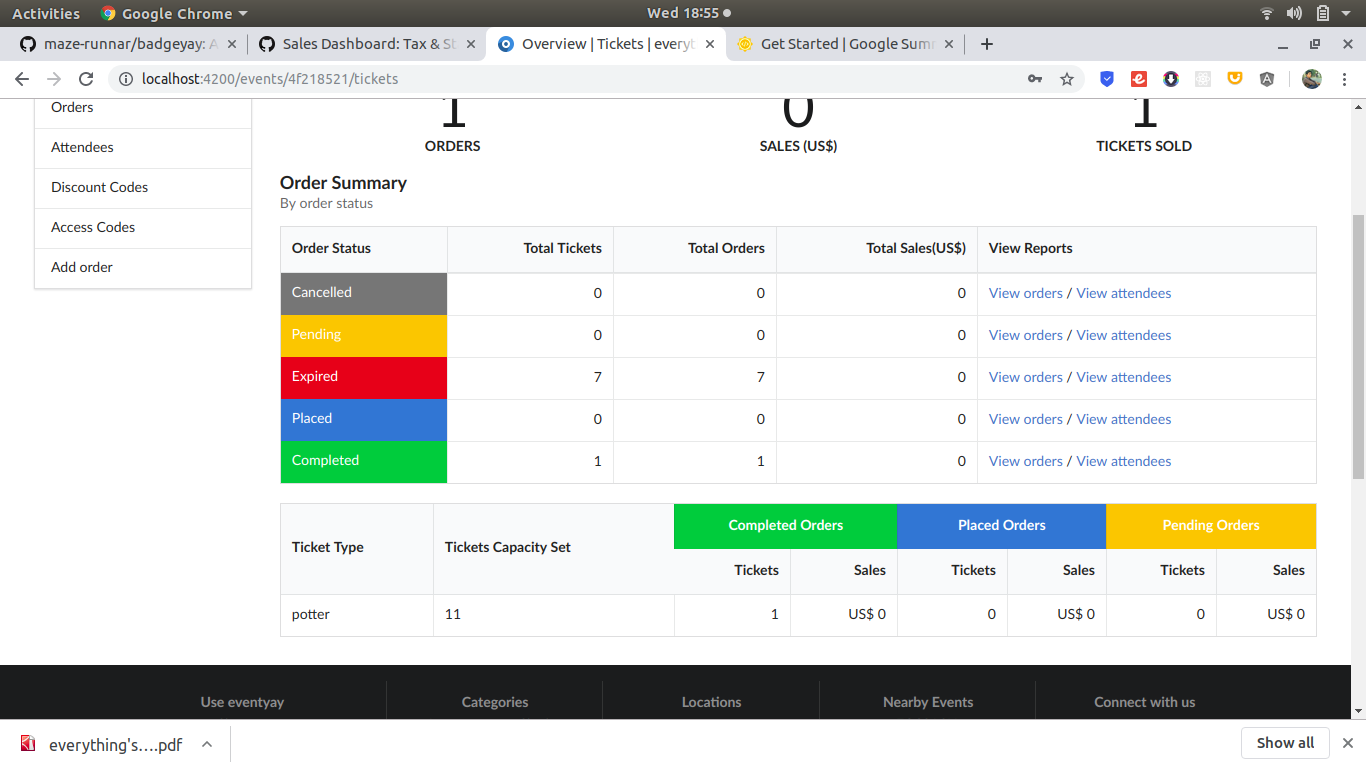This screenshot has height=768, width=1366.
Task: Click the Wed 18:55 clock
Action: 683,13
